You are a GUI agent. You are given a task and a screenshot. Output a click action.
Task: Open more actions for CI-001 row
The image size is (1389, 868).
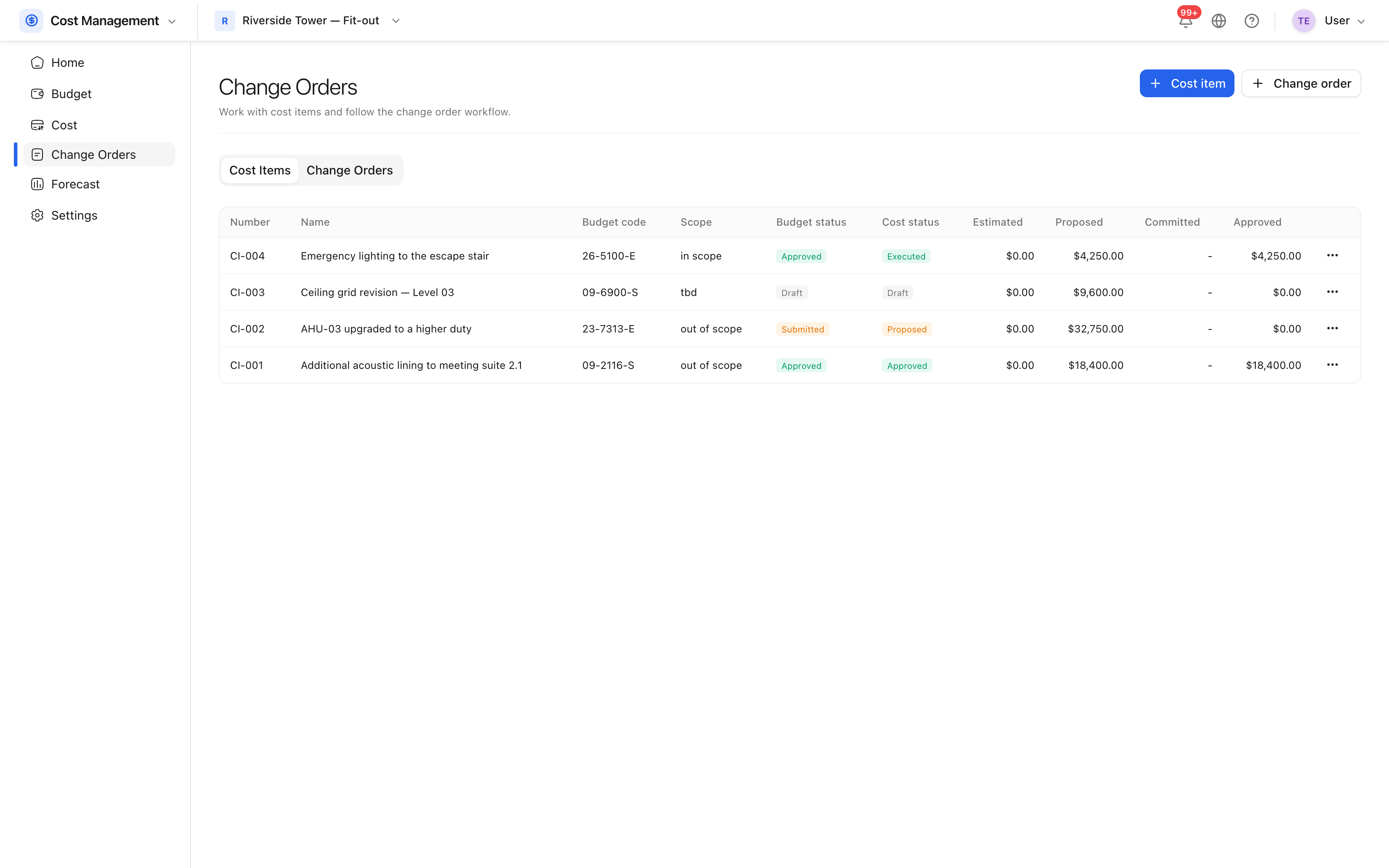coord(1332,365)
